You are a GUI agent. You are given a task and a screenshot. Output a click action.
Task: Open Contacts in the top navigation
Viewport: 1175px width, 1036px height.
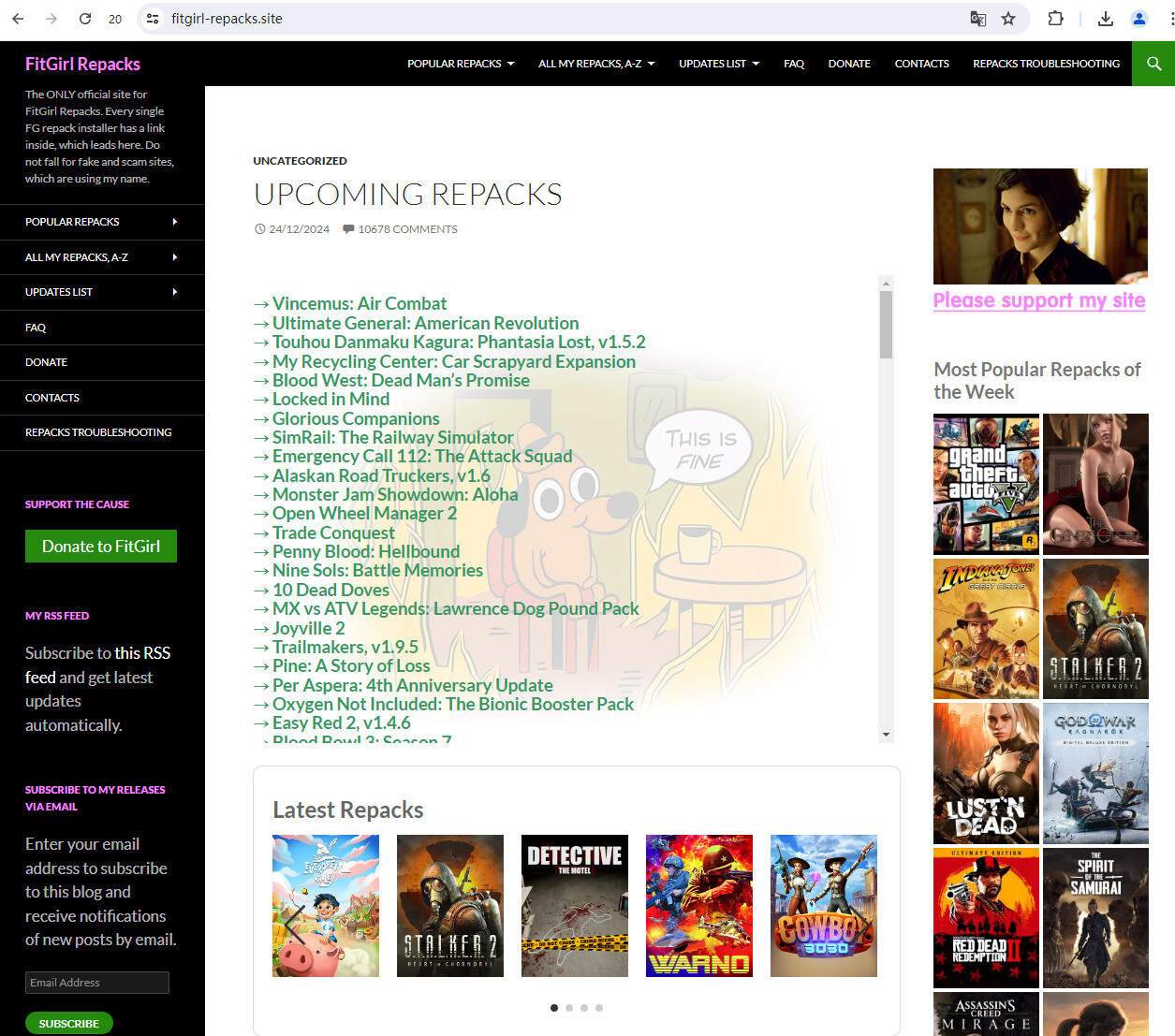coord(921,64)
